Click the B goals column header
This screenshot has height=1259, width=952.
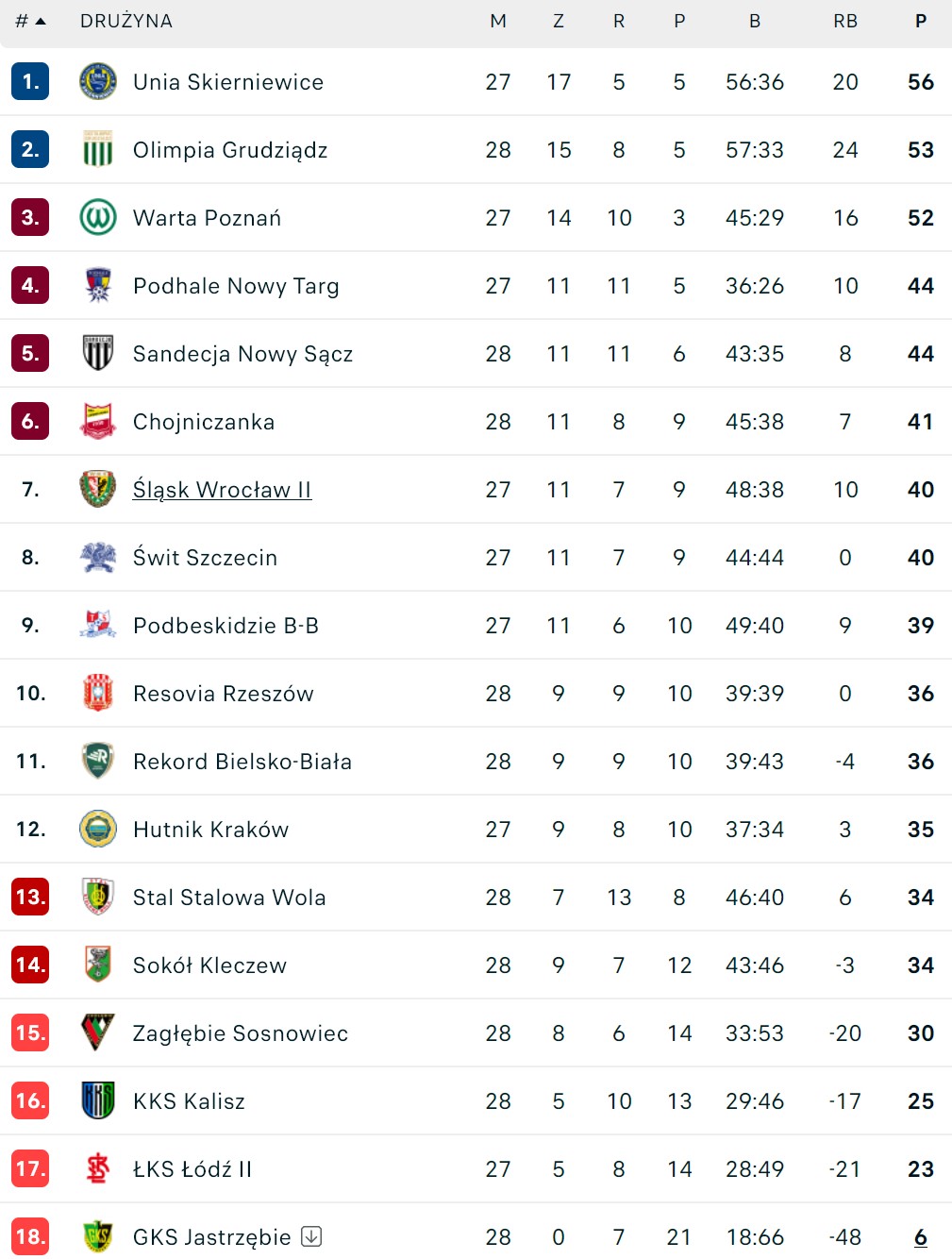point(755,21)
